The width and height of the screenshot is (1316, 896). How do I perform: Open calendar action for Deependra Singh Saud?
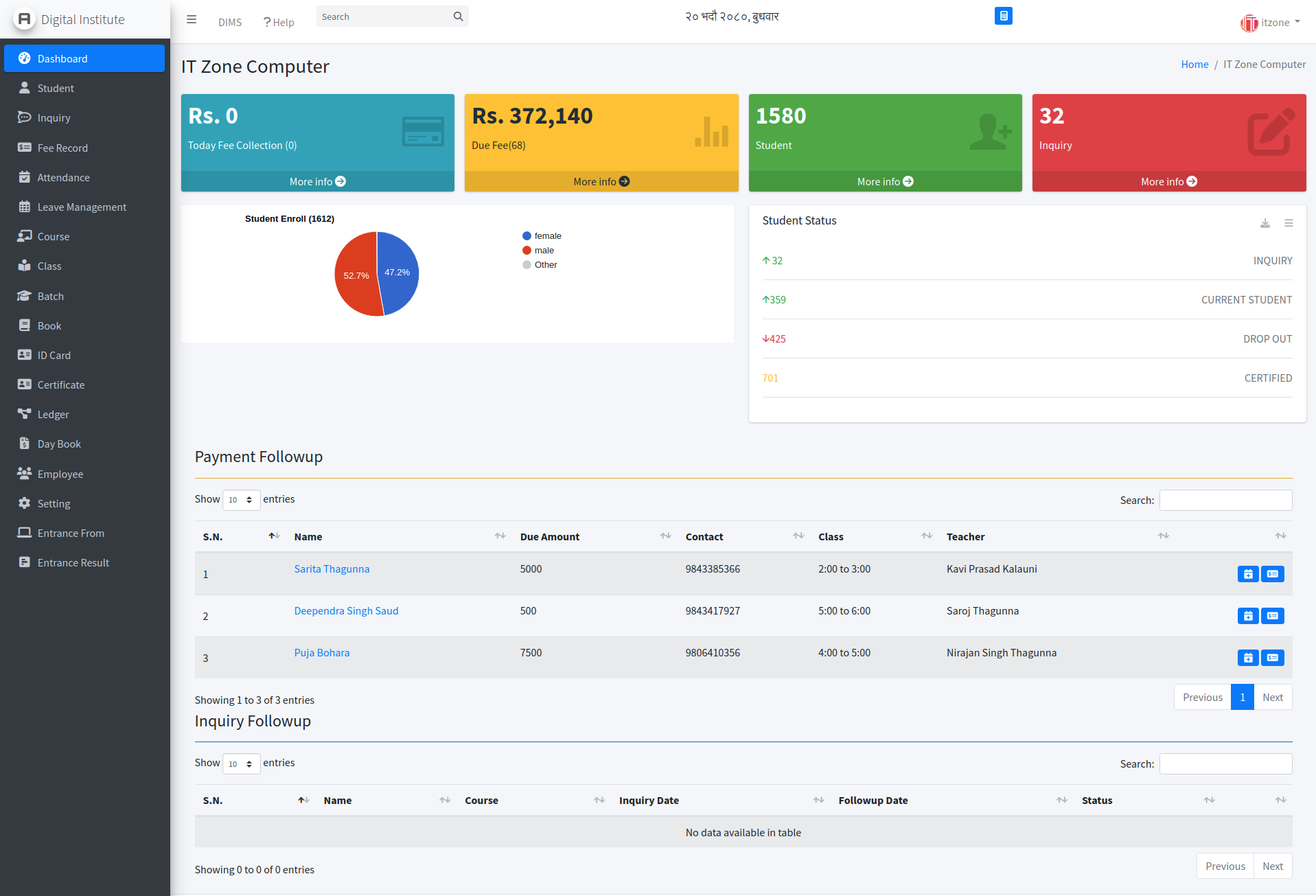(x=1248, y=616)
